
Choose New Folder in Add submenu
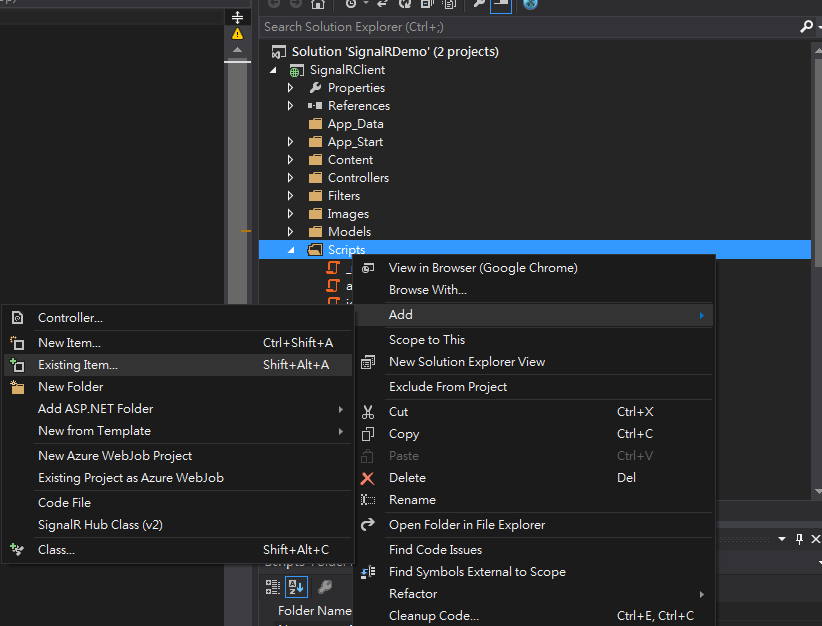tap(178, 387)
